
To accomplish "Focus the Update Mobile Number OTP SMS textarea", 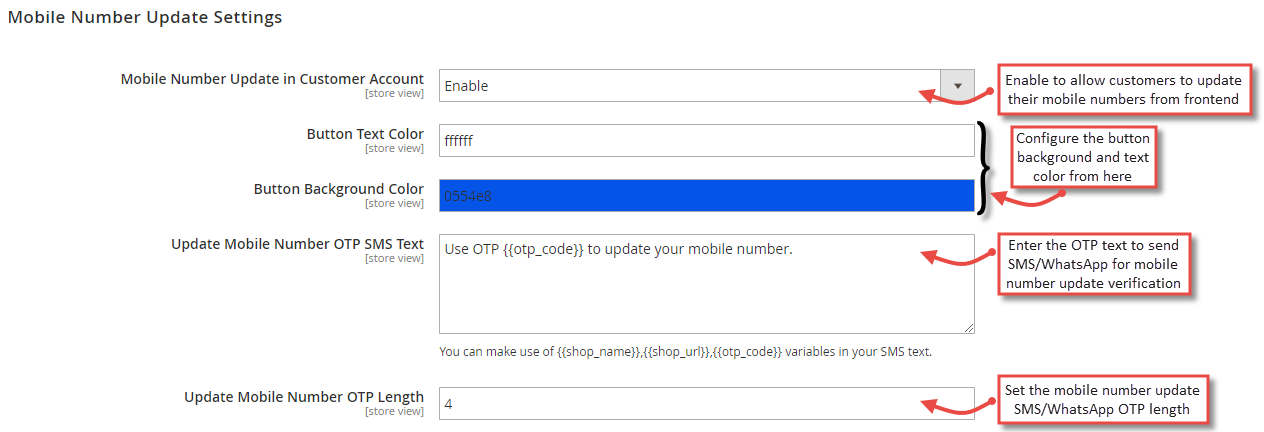I will point(706,284).
